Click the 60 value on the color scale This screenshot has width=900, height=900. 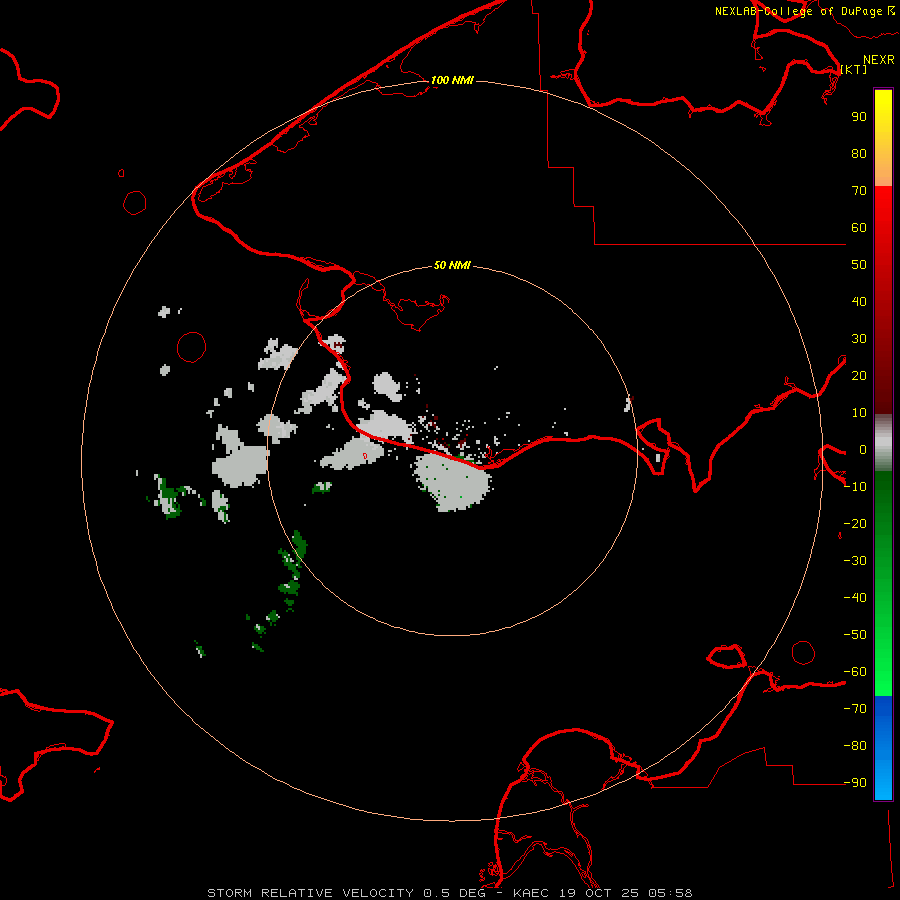(859, 228)
